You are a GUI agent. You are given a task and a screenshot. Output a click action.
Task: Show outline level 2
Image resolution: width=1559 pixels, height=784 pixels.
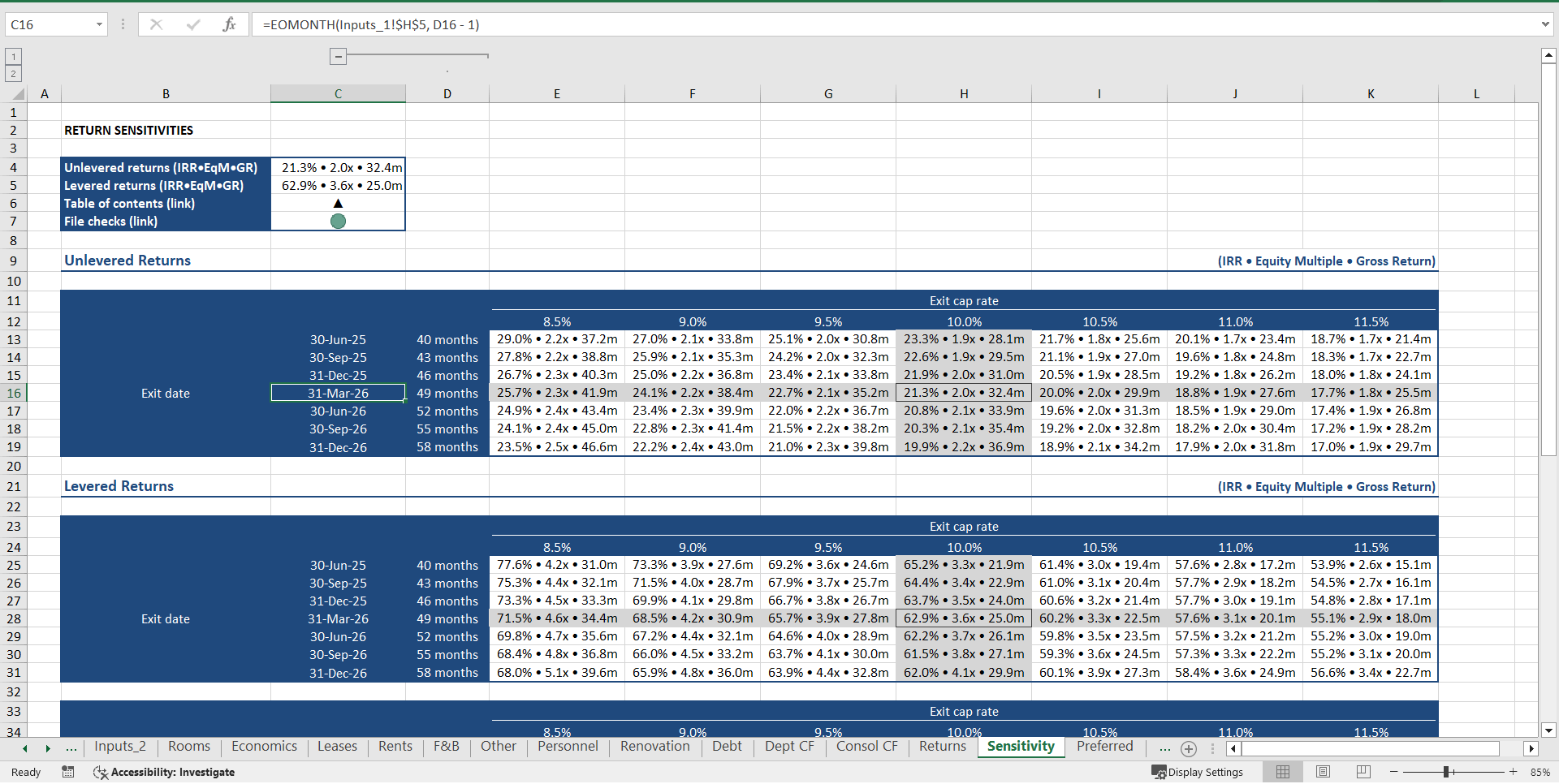pos(13,74)
